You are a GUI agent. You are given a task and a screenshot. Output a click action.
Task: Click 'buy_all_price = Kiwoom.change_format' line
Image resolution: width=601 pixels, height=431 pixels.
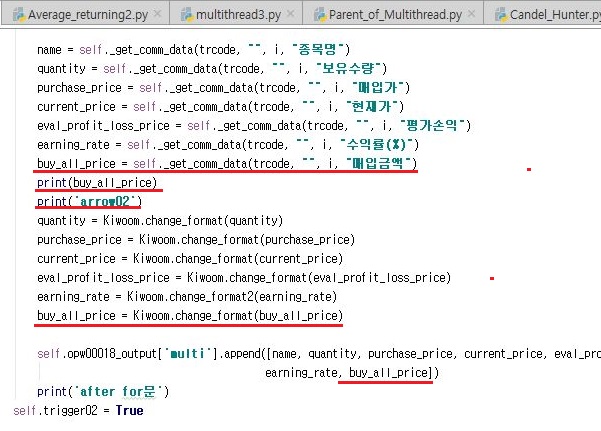[x=190, y=316]
